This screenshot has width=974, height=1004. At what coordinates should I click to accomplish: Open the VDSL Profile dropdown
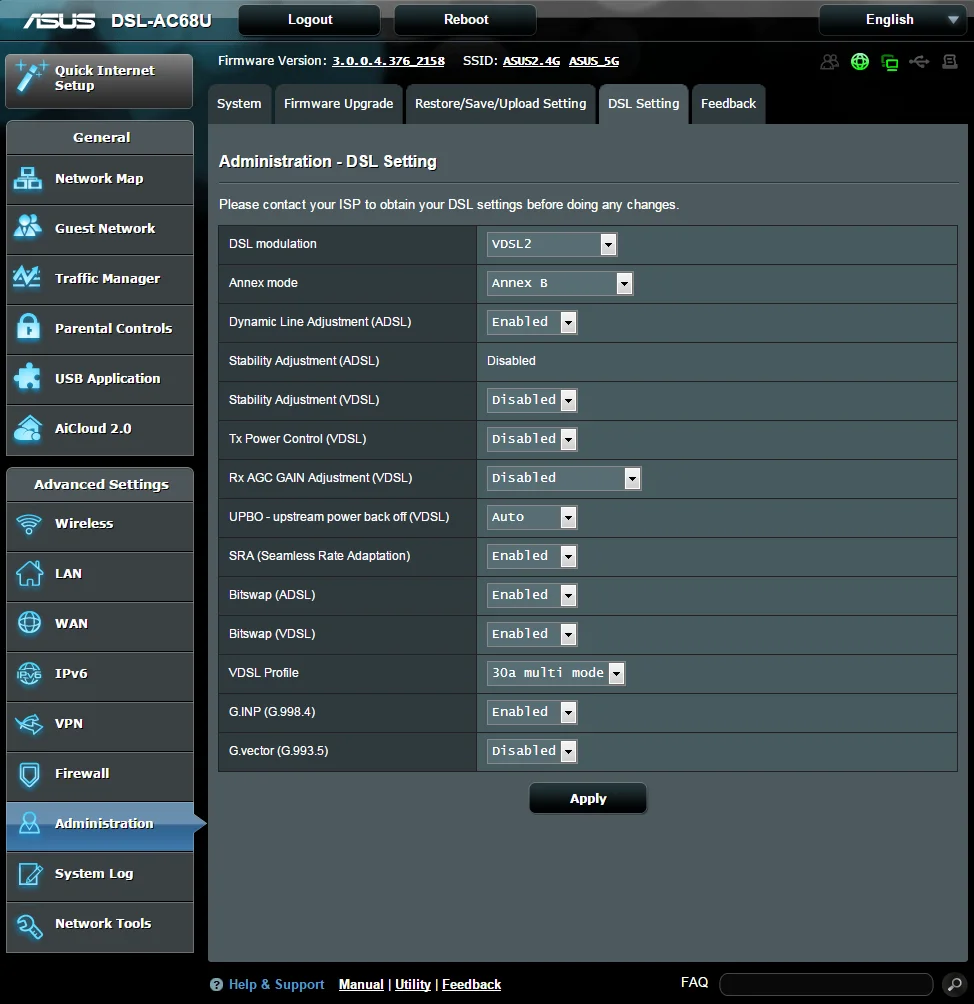pyautogui.click(x=556, y=673)
